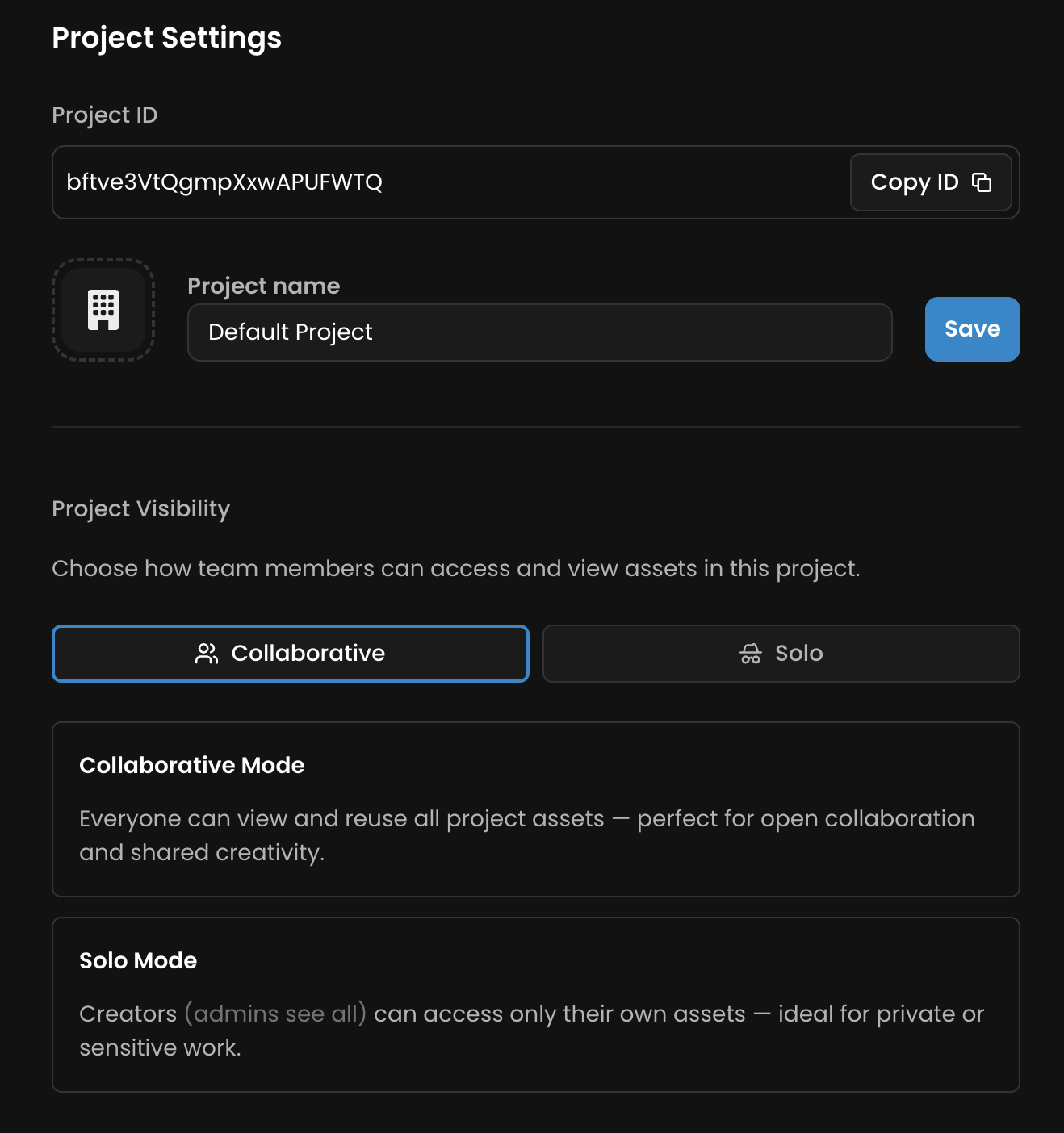
Task: Click the 'admins see all' note
Action: pos(275,1014)
